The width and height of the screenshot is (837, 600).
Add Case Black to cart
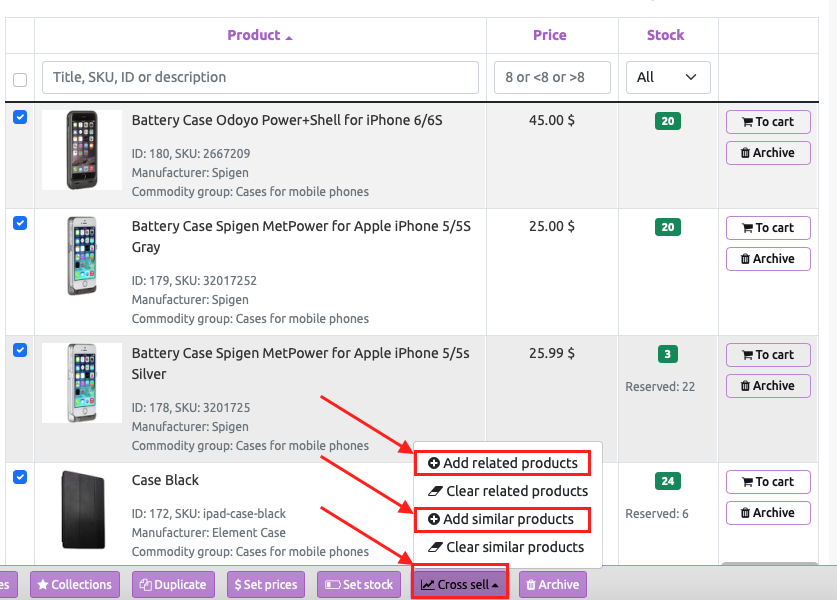click(x=768, y=482)
